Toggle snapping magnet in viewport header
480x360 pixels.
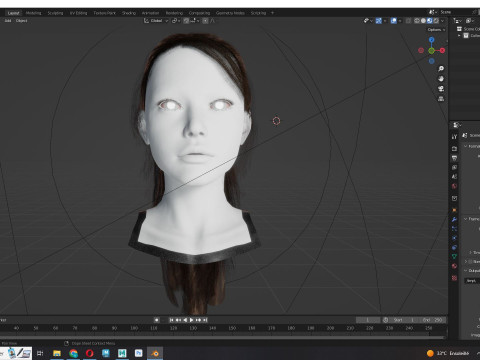[x=186, y=21]
